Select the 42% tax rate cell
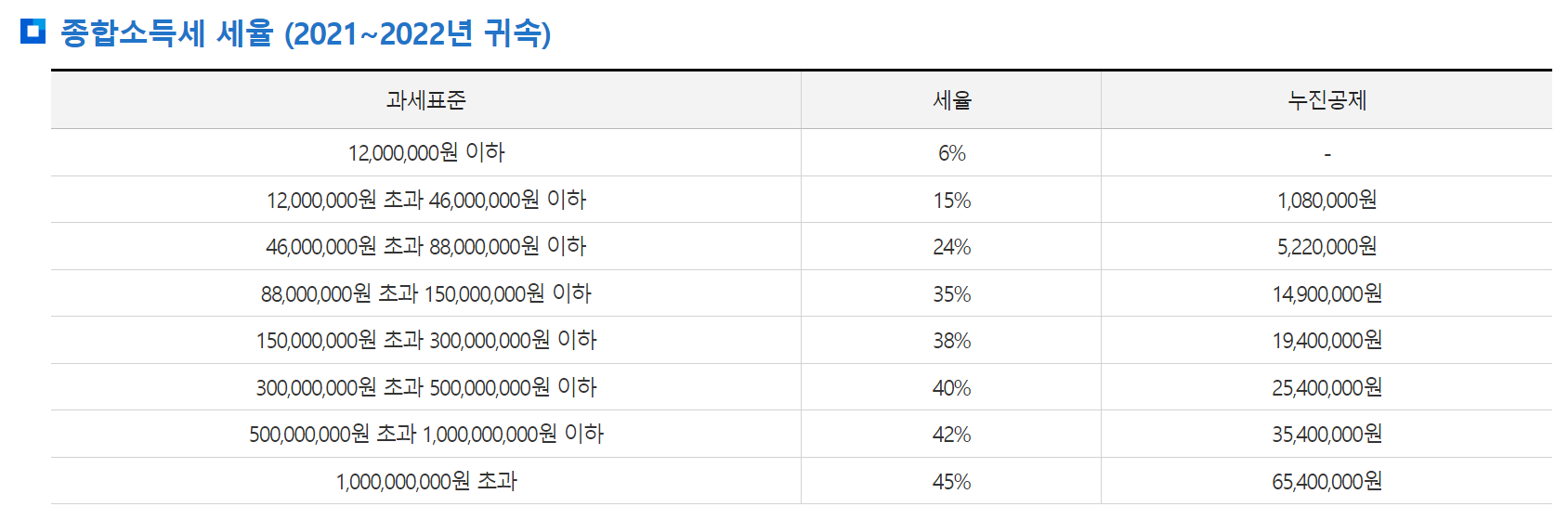 (x=952, y=435)
